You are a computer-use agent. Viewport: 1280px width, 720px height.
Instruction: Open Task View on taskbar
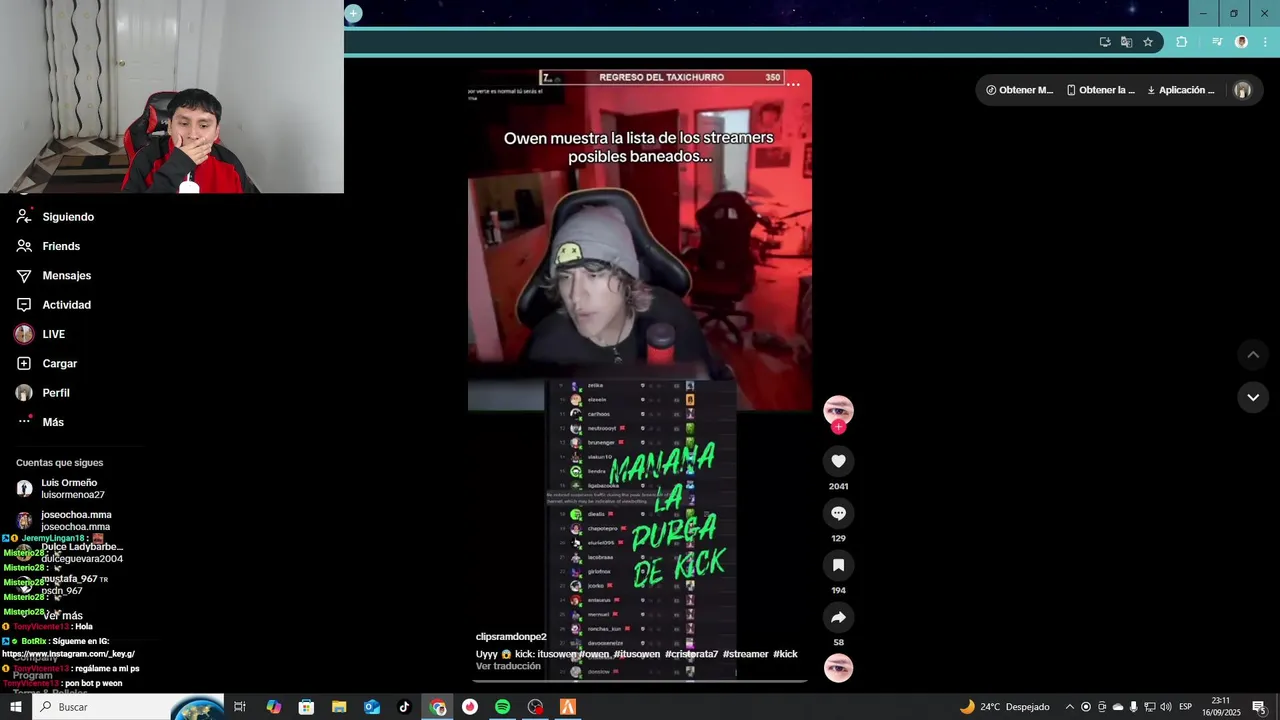pyautogui.click(x=240, y=707)
